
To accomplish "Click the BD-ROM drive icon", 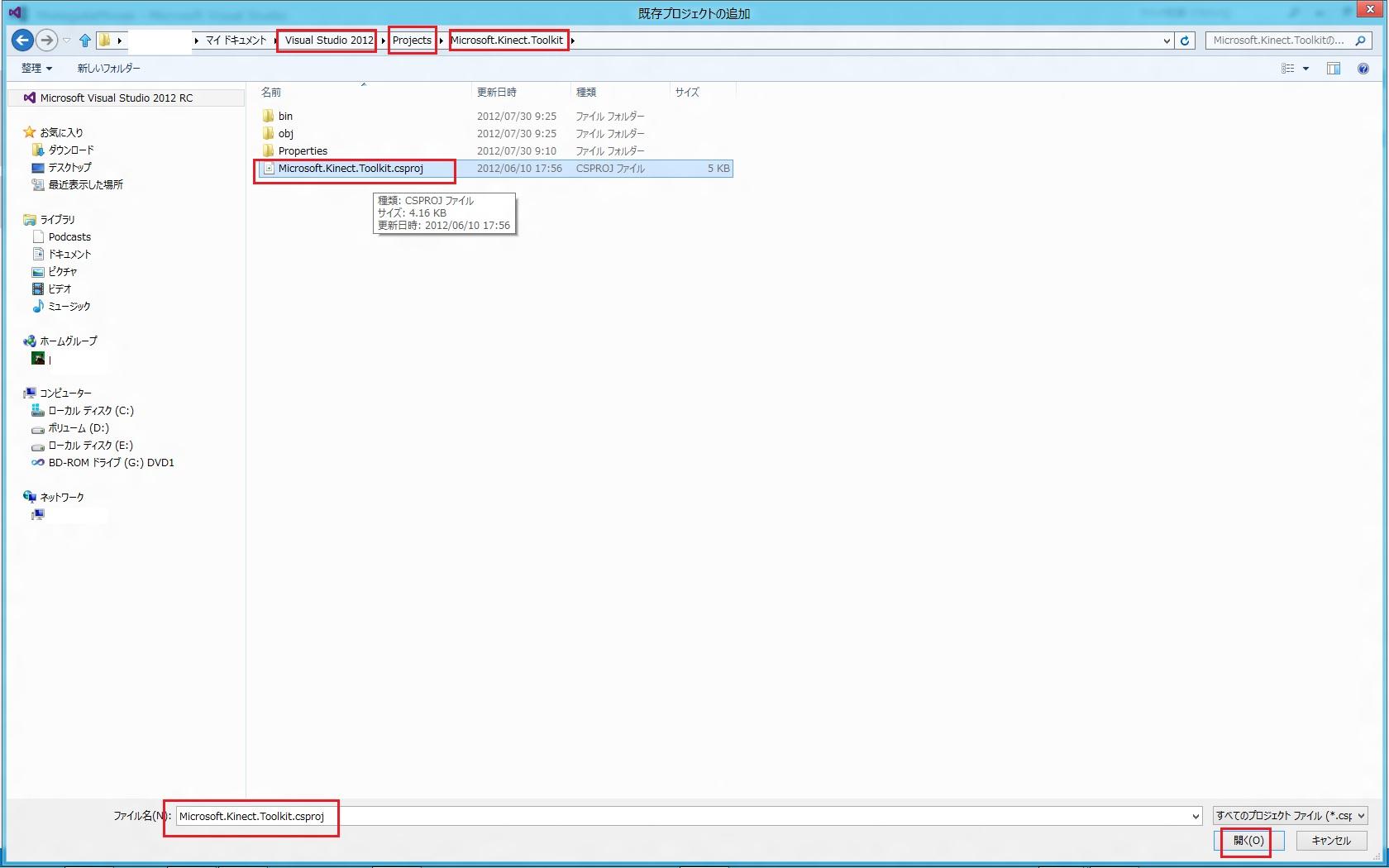I will click(x=38, y=462).
